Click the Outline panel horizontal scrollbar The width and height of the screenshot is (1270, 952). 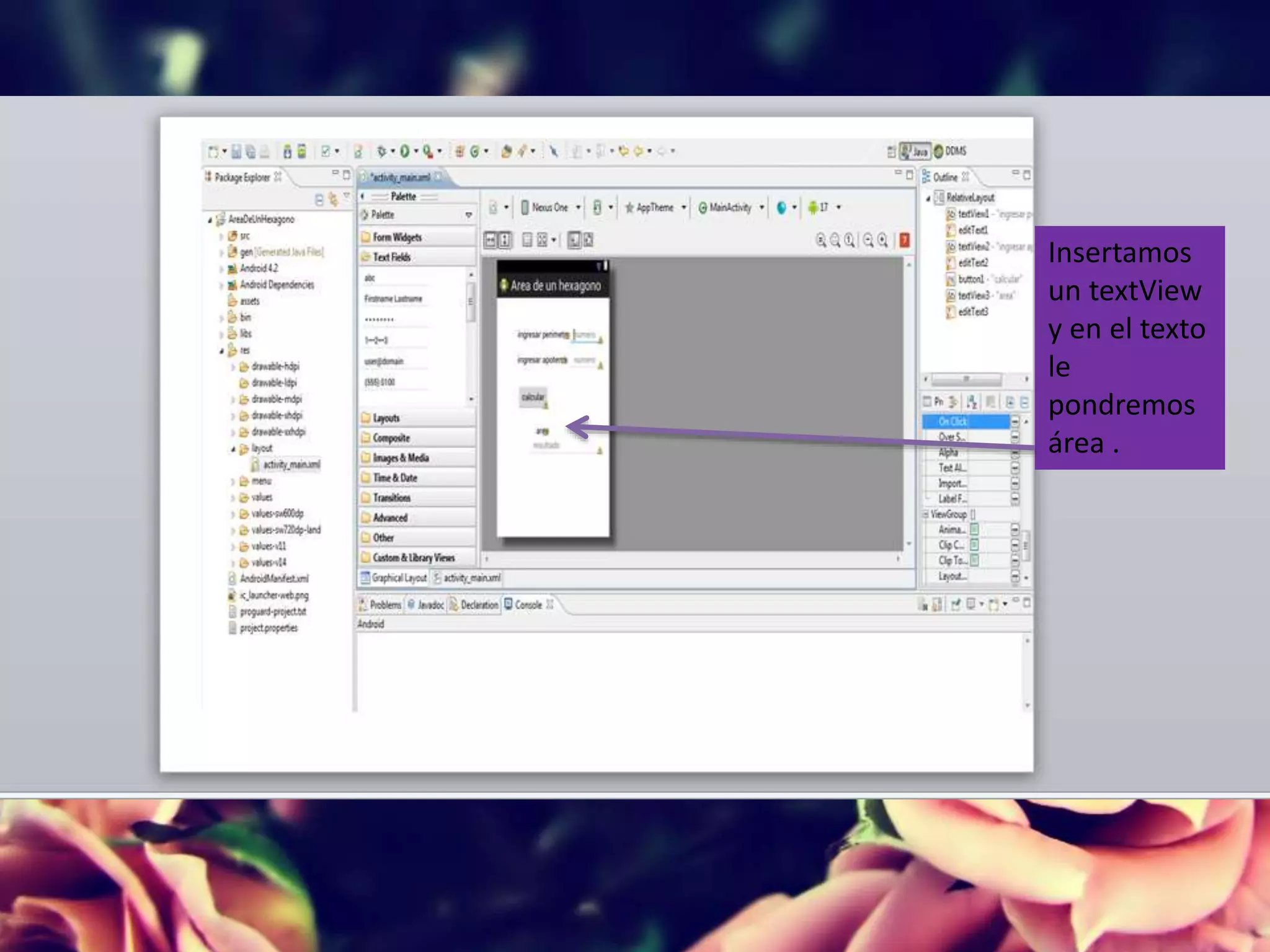click(x=966, y=379)
